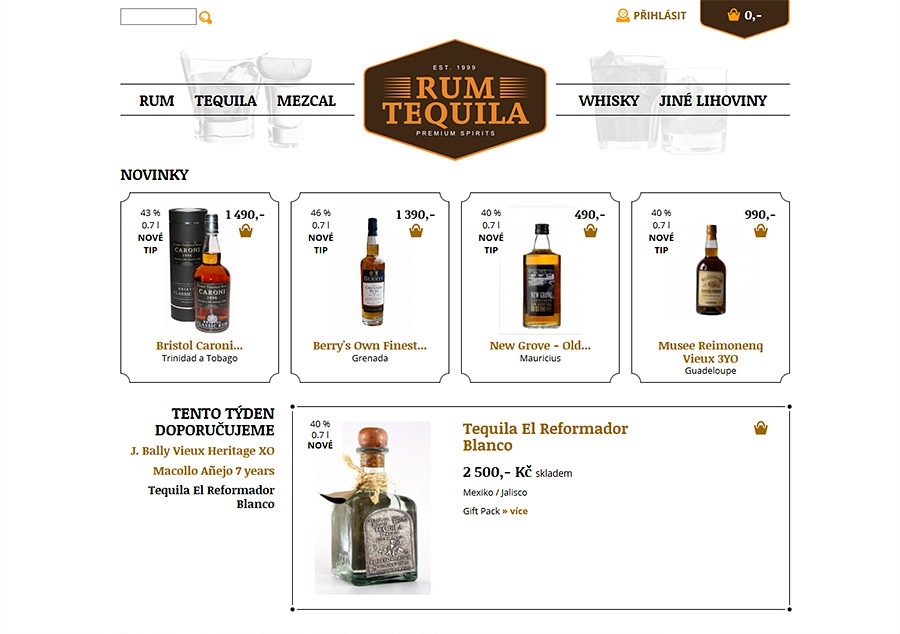
Task: Click in the search input field
Action: [x=158, y=17]
